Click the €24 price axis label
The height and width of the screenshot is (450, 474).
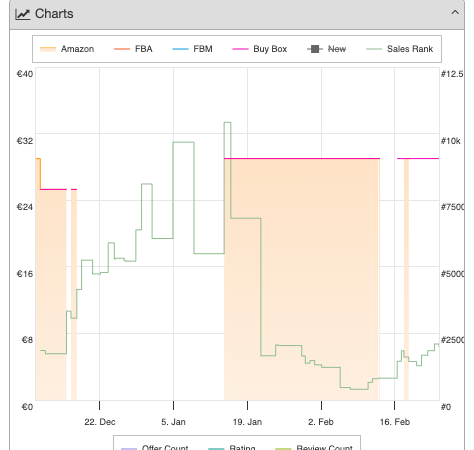click(x=25, y=207)
